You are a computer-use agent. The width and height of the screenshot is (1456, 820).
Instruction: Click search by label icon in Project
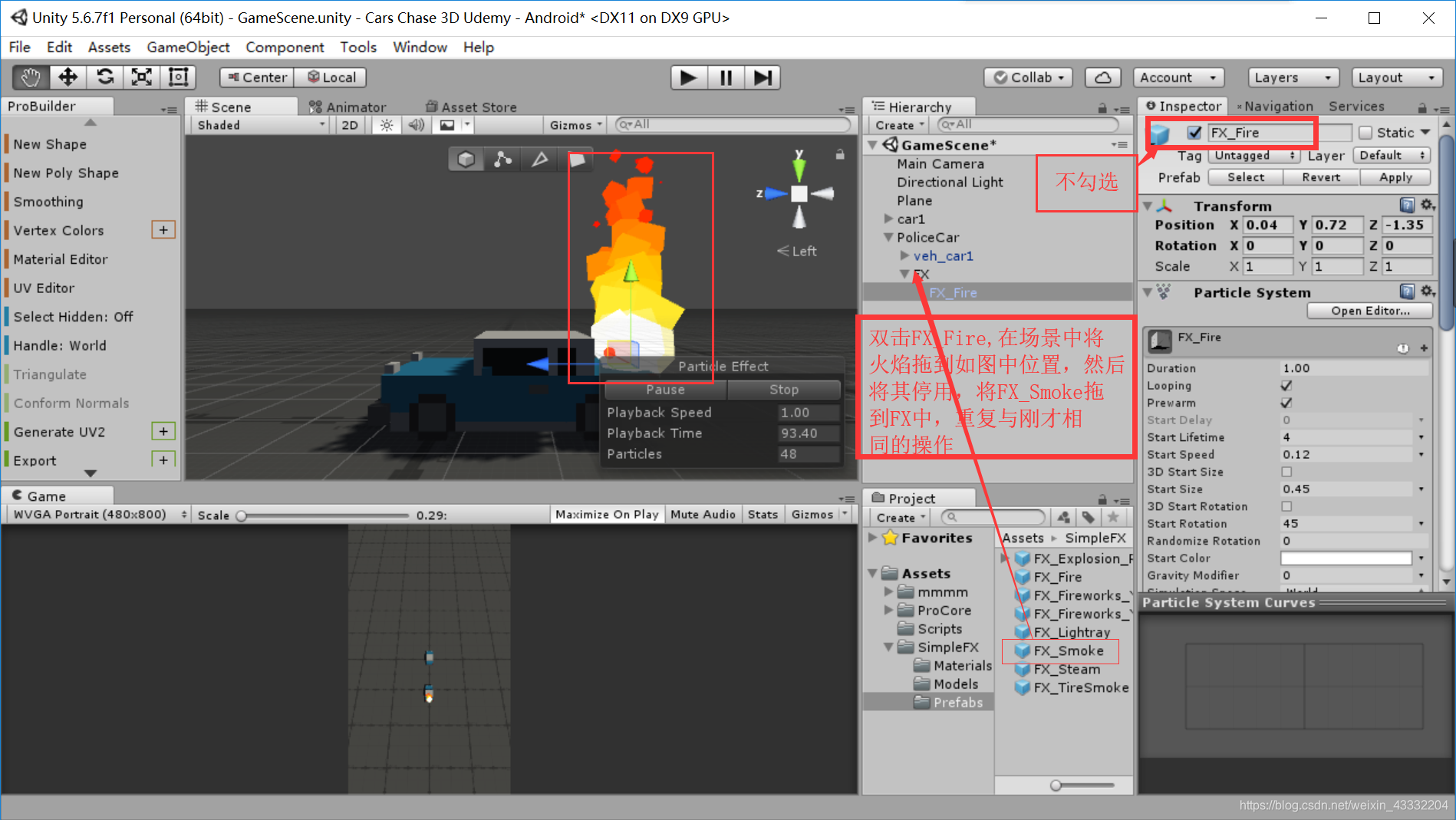click(1088, 517)
